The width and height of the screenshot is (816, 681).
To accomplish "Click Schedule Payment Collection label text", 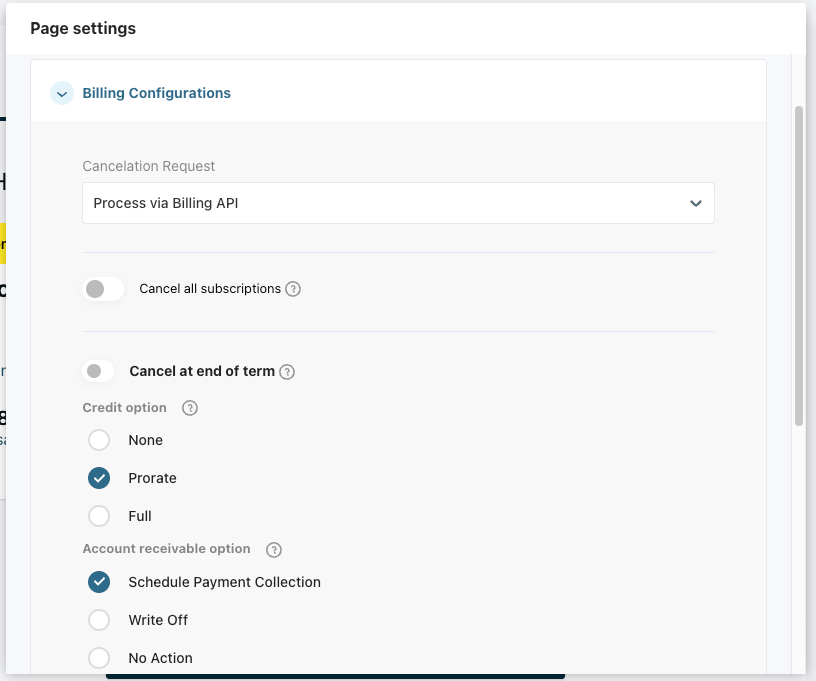I will click(x=224, y=582).
